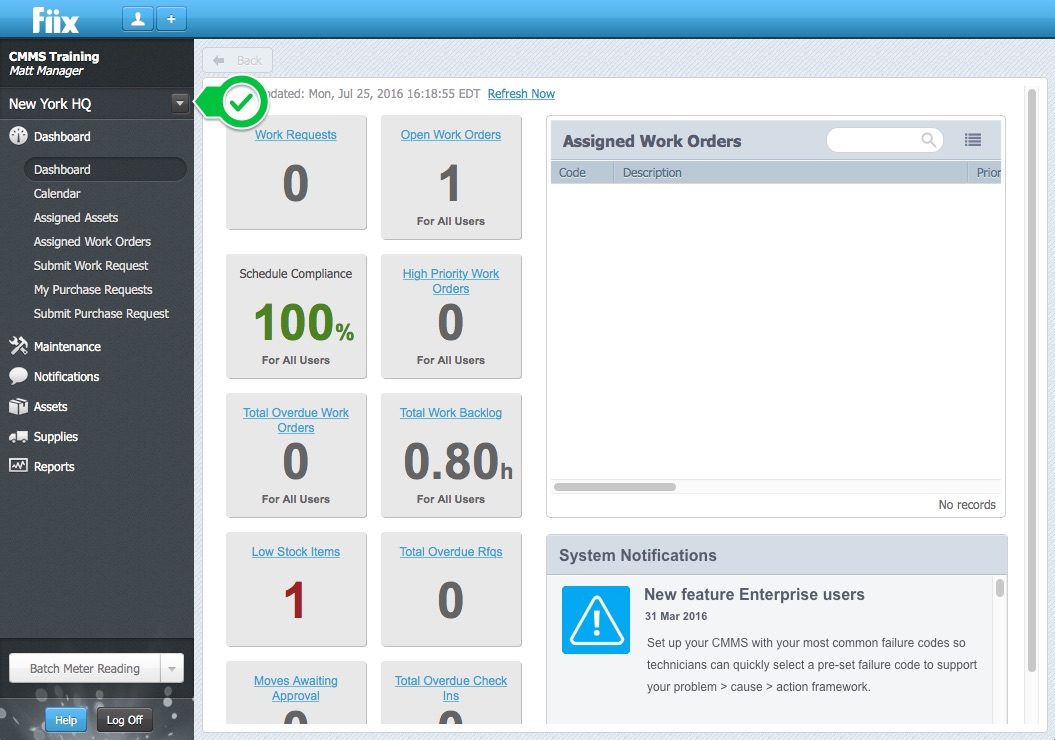Click the main page vertical scrollbar
The width and height of the screenshot is (1055, 740).
1032,380
